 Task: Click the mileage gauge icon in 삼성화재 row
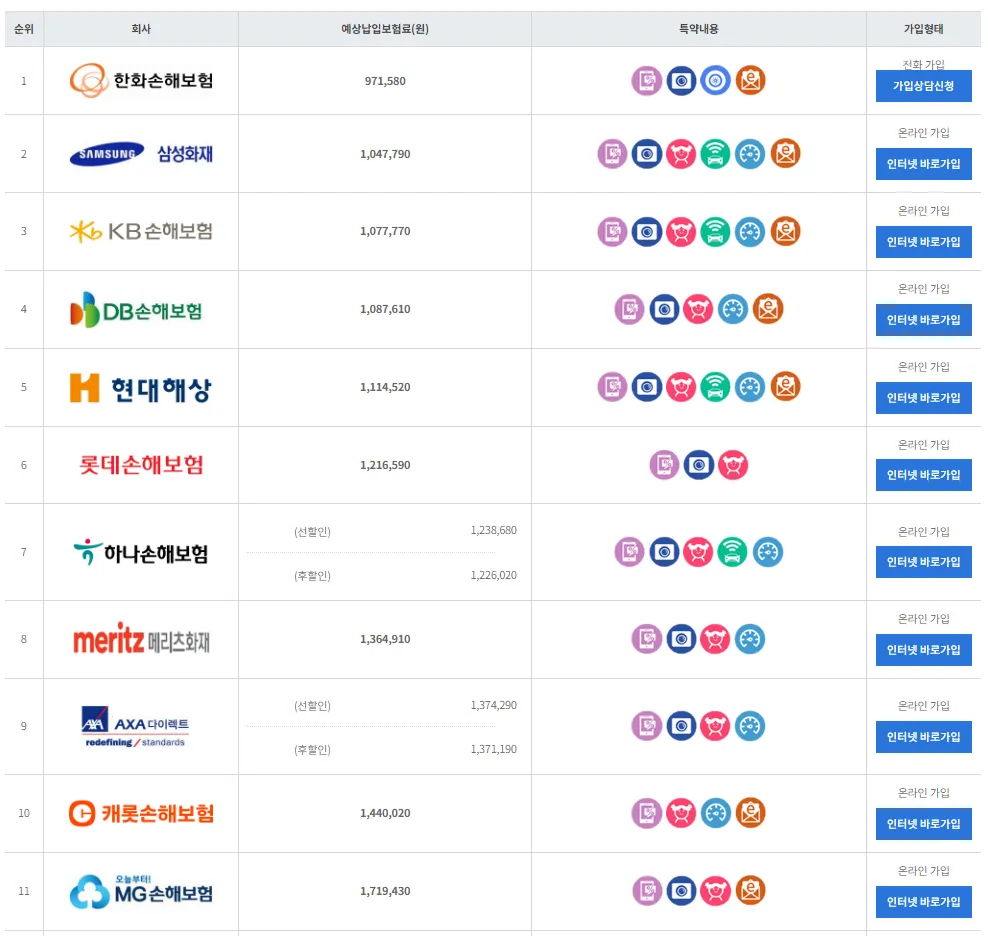[x=750, y=154]
